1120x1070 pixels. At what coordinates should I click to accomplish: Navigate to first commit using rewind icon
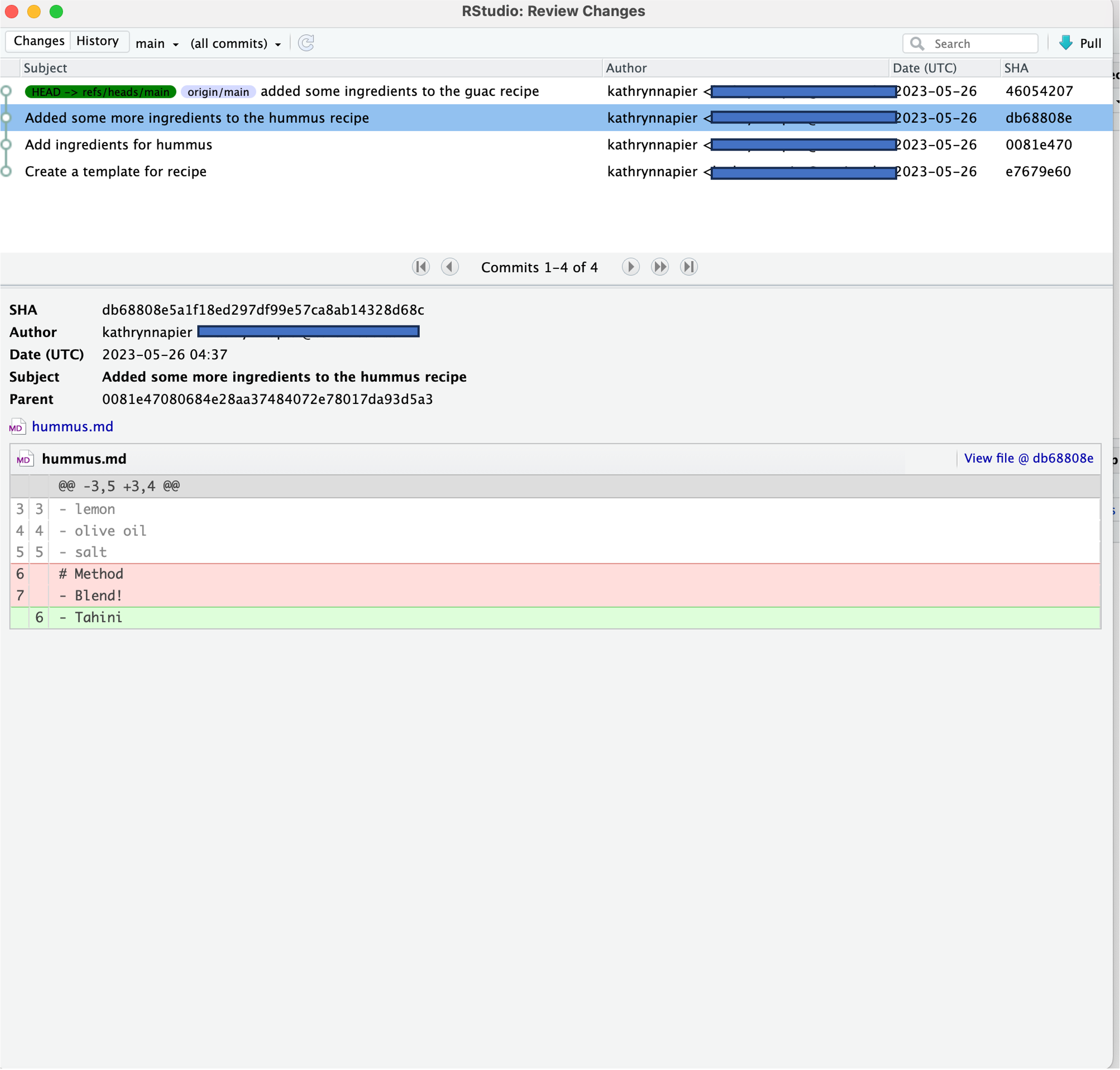(421, 267)
